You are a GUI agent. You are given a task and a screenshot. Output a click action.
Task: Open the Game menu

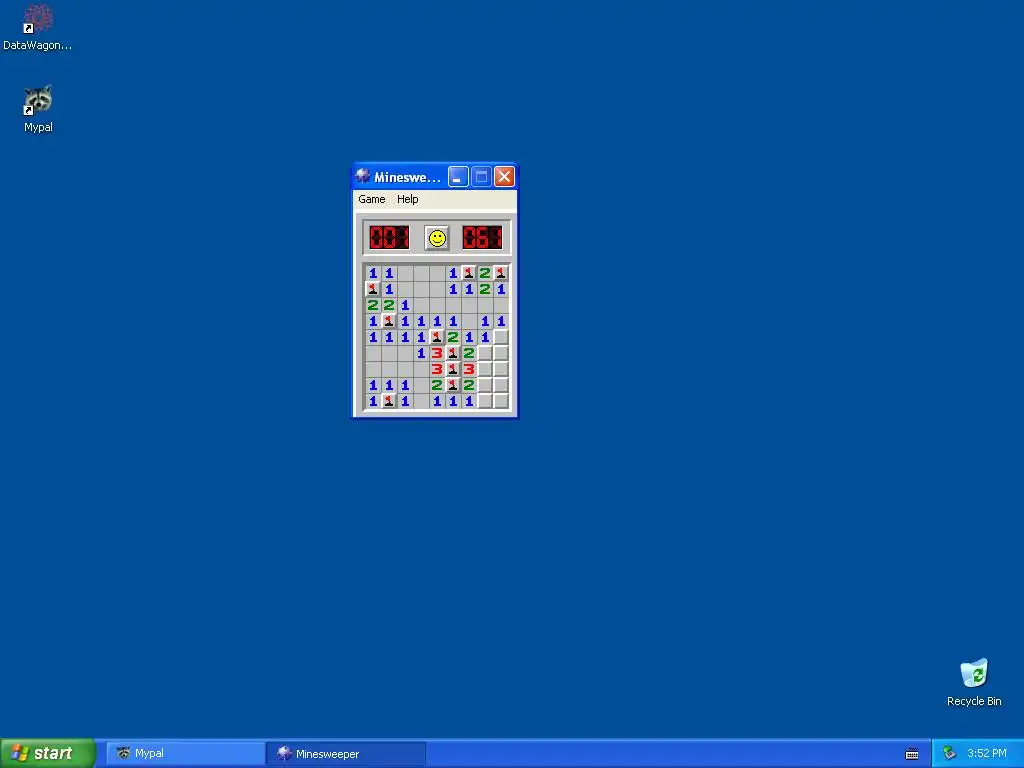point(372,199)
